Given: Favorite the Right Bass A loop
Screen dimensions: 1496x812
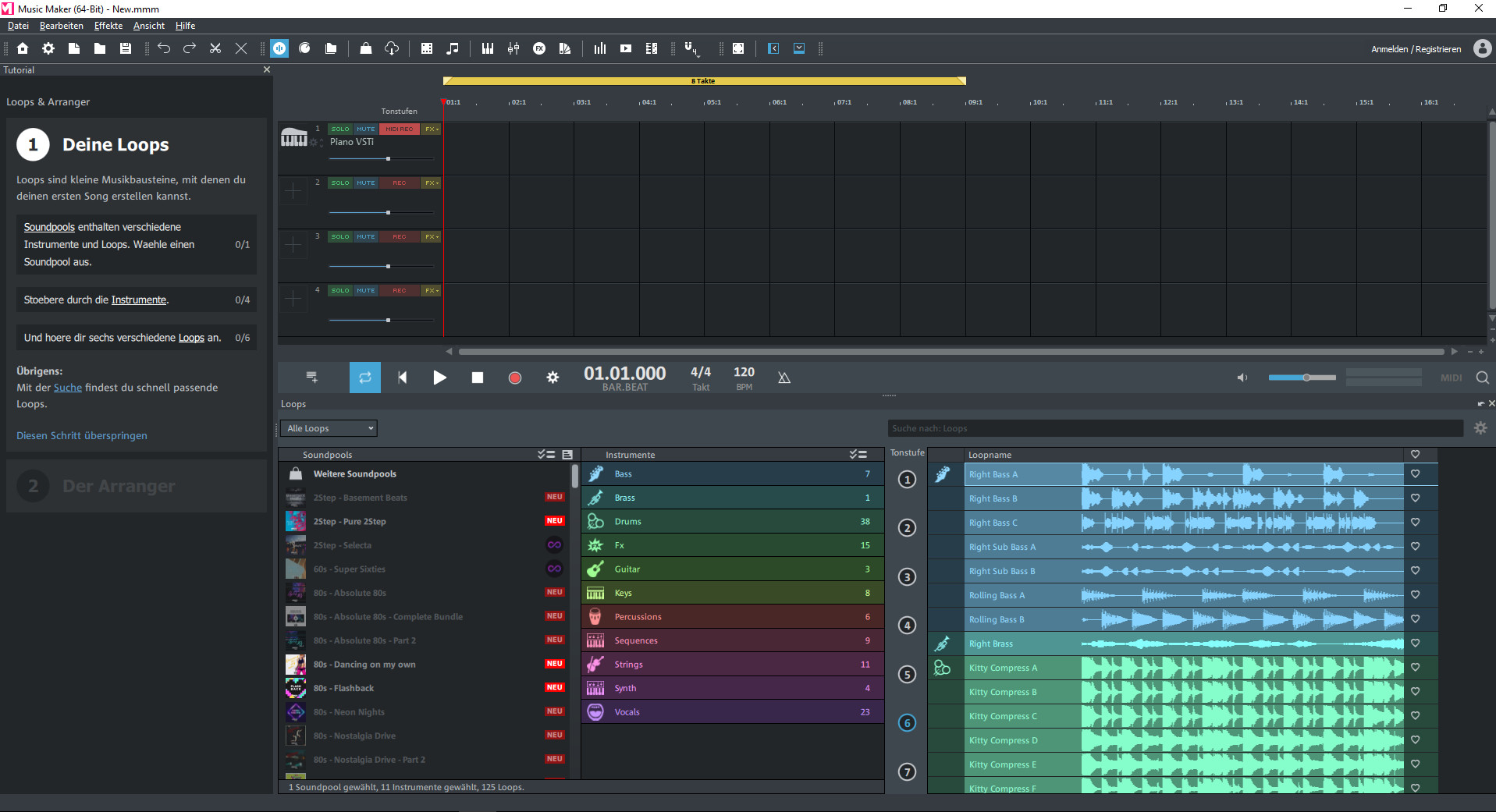Looking at the screenshot, I should click(1416, 473).
